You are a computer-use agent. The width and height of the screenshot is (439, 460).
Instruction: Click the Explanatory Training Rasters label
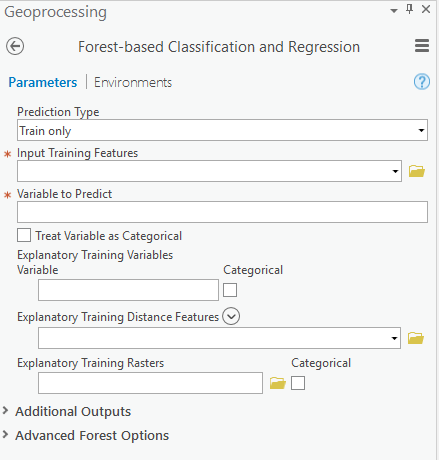pyautogui.click(x=91, y=363)
